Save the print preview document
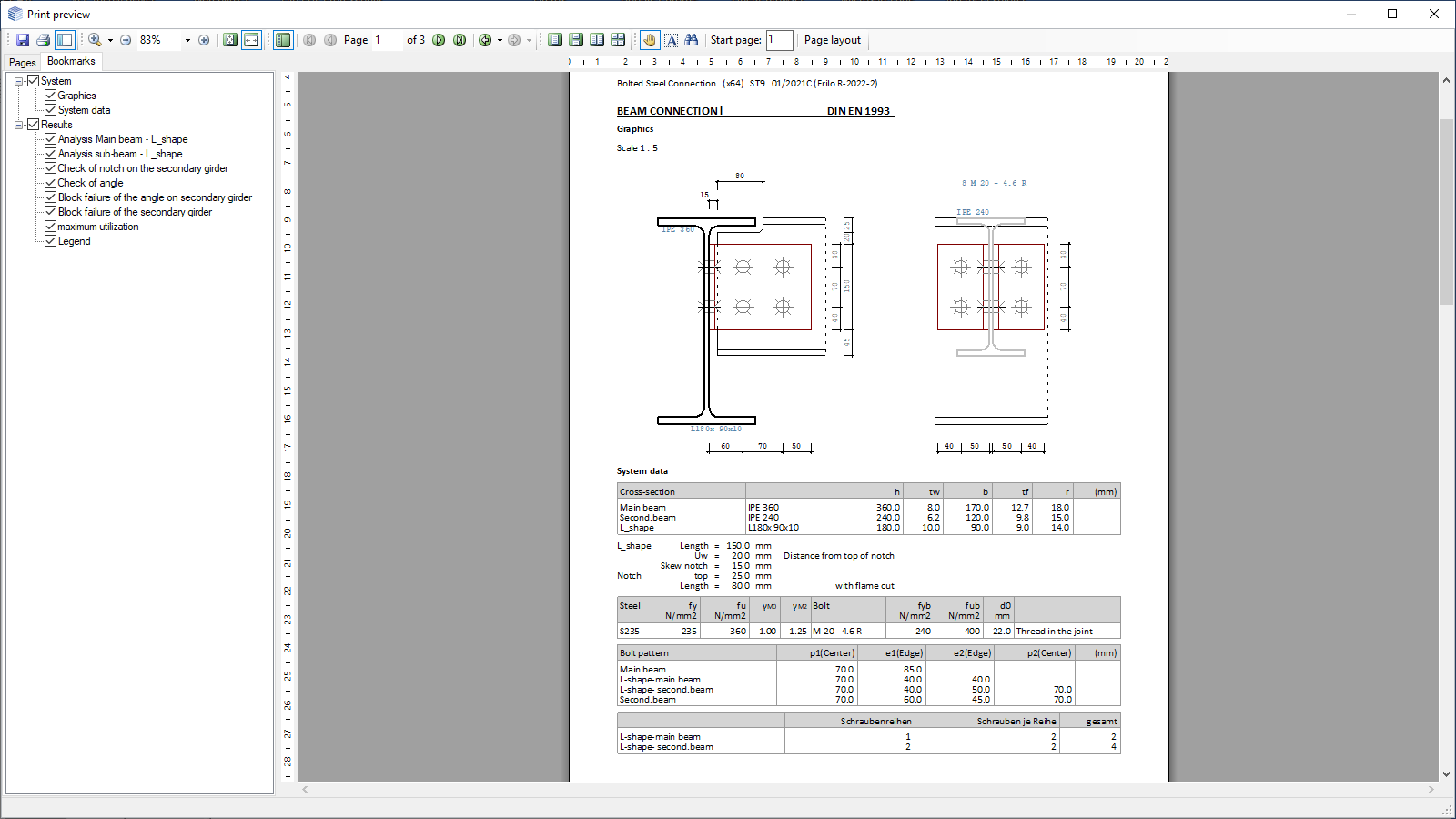The image size is (1456, 819). [x=23, y=40]
